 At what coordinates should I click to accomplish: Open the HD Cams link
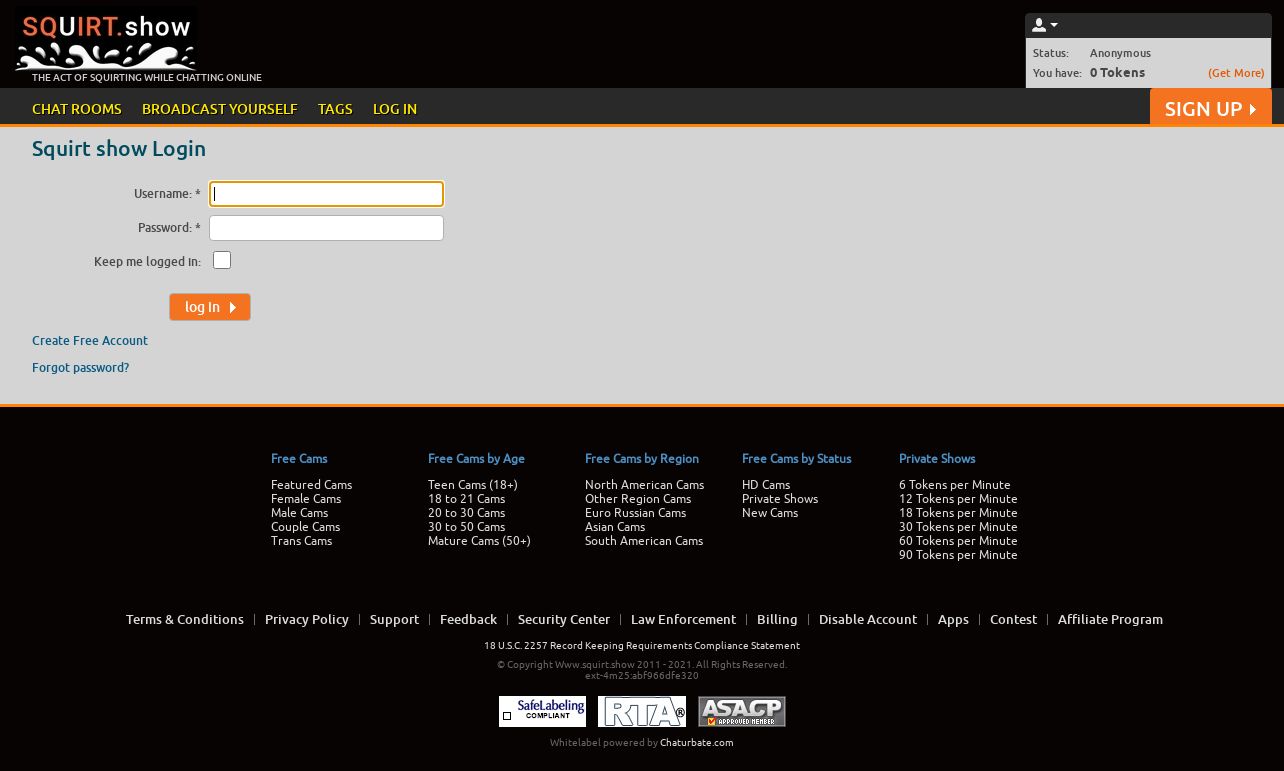click(x=766, y=484)
